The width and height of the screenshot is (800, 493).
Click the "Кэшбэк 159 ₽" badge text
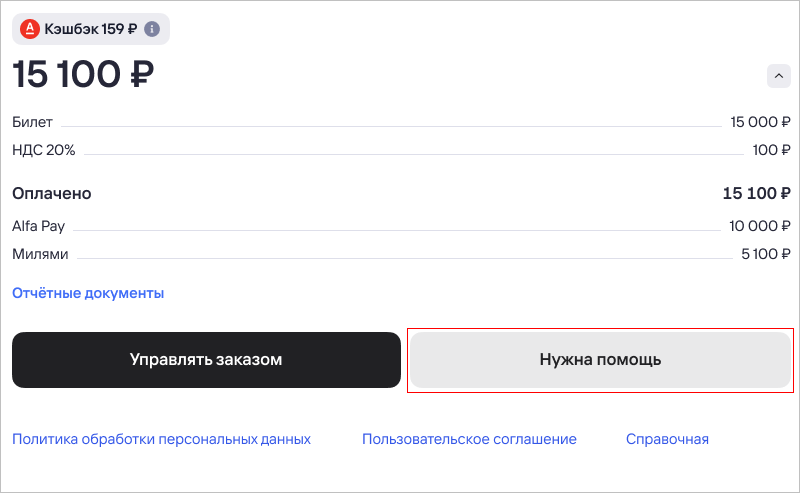[x=91, y=29]
